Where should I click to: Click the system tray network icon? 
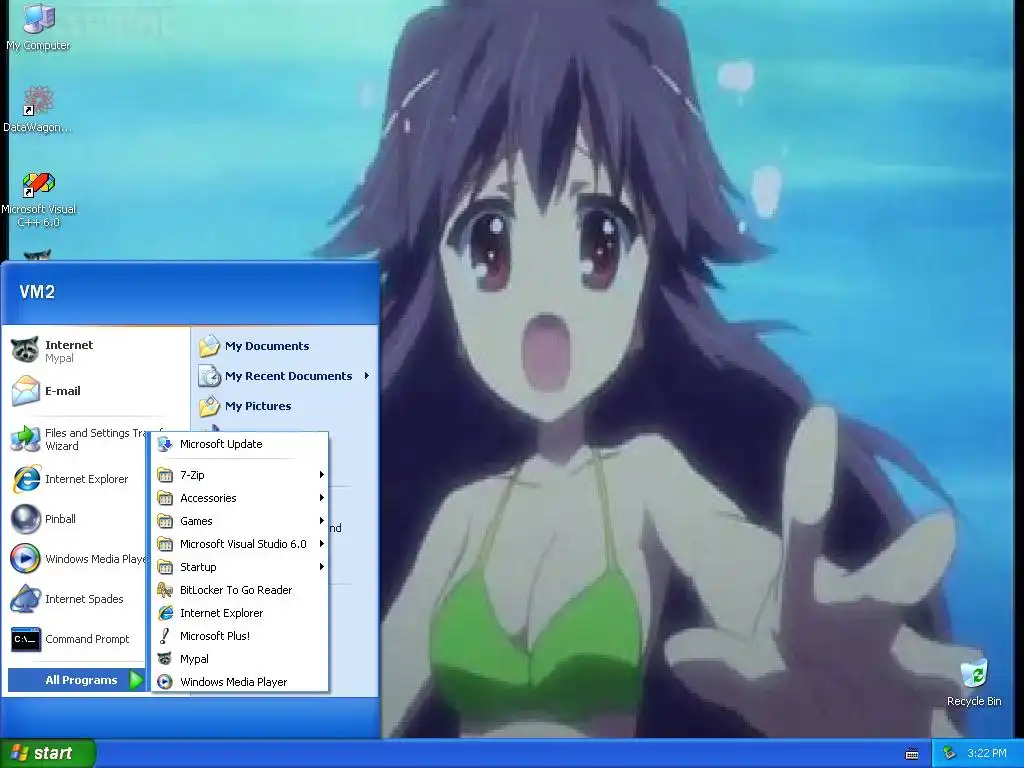(x=949, y=753)
